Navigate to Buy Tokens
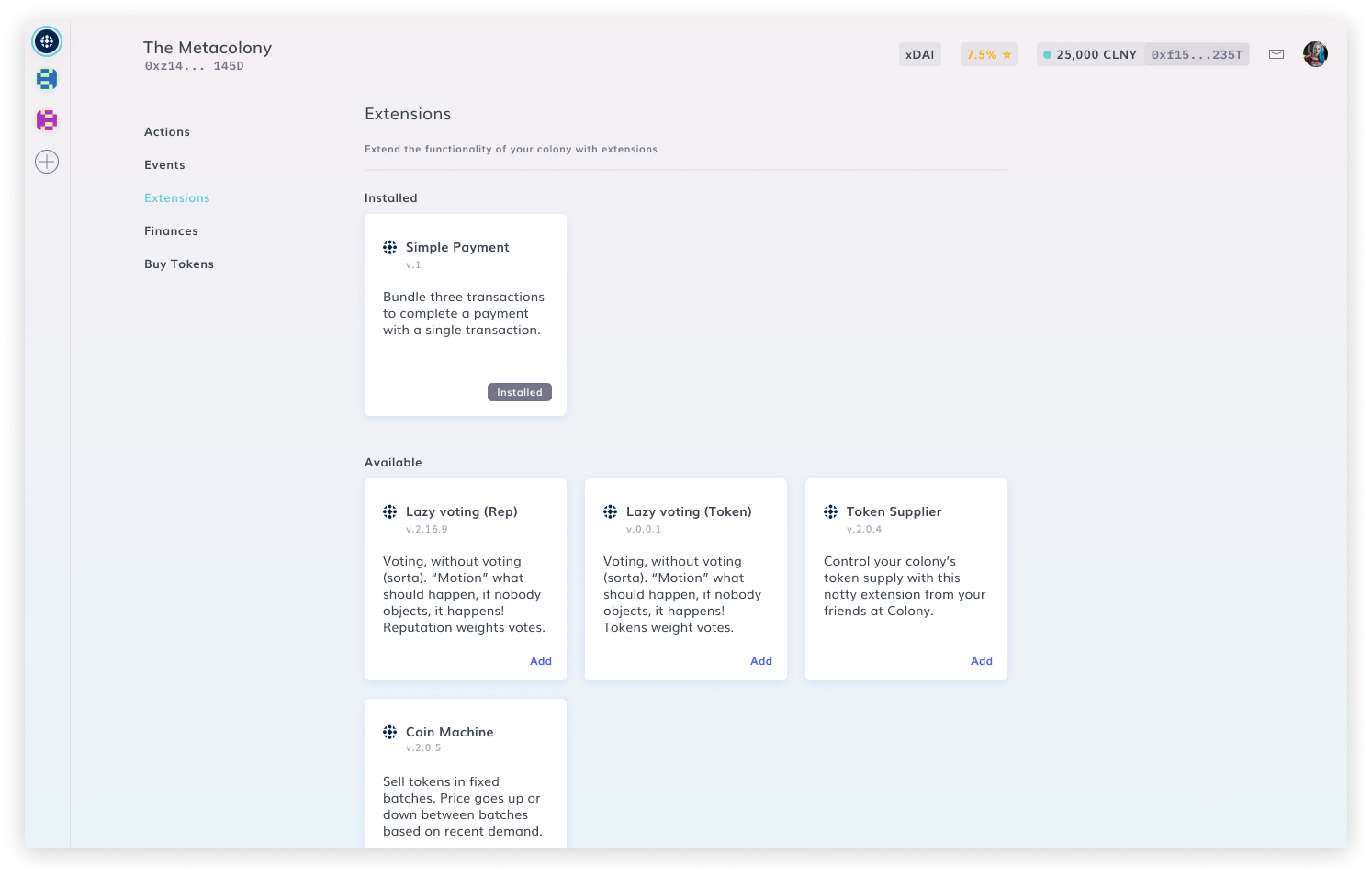 pyautogui.click(x=179, y=264)
